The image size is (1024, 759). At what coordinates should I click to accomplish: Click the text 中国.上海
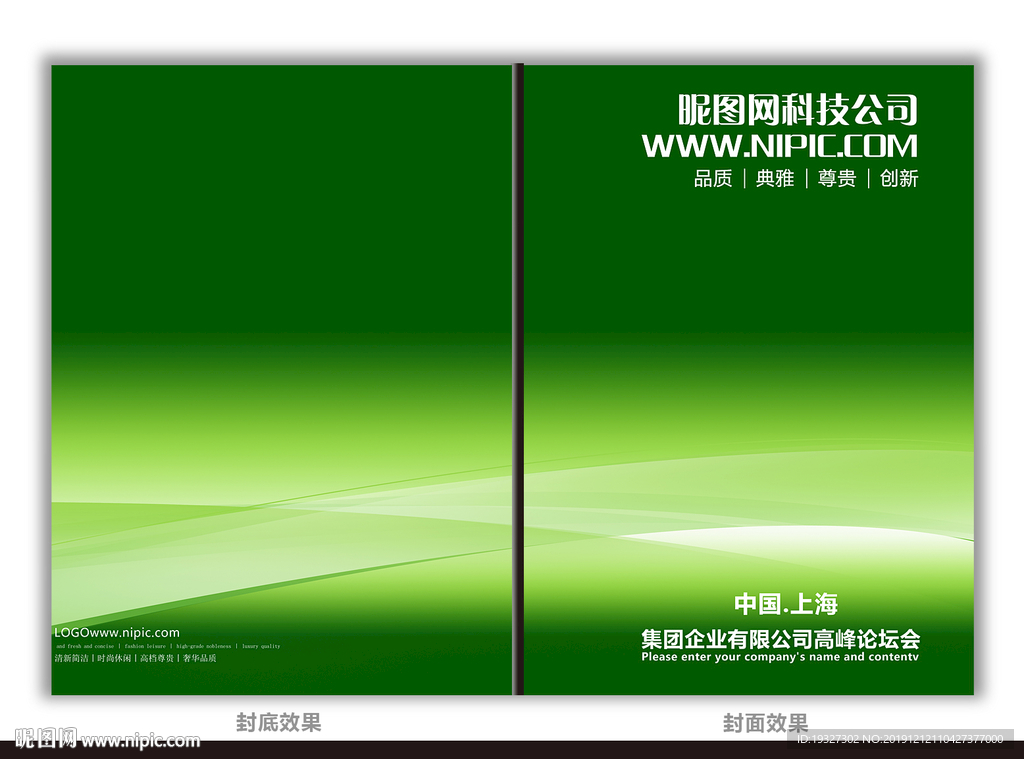tap(786, 604)
